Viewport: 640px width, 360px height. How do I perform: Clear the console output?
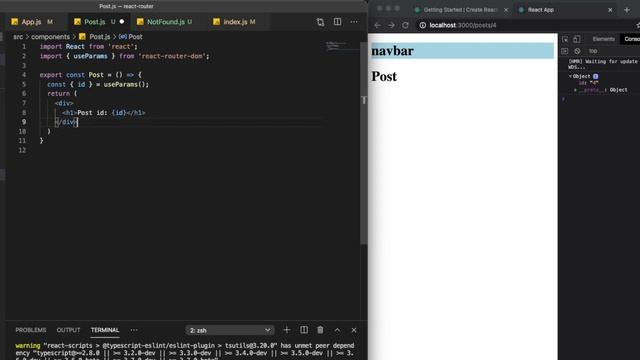click(577, 51)
